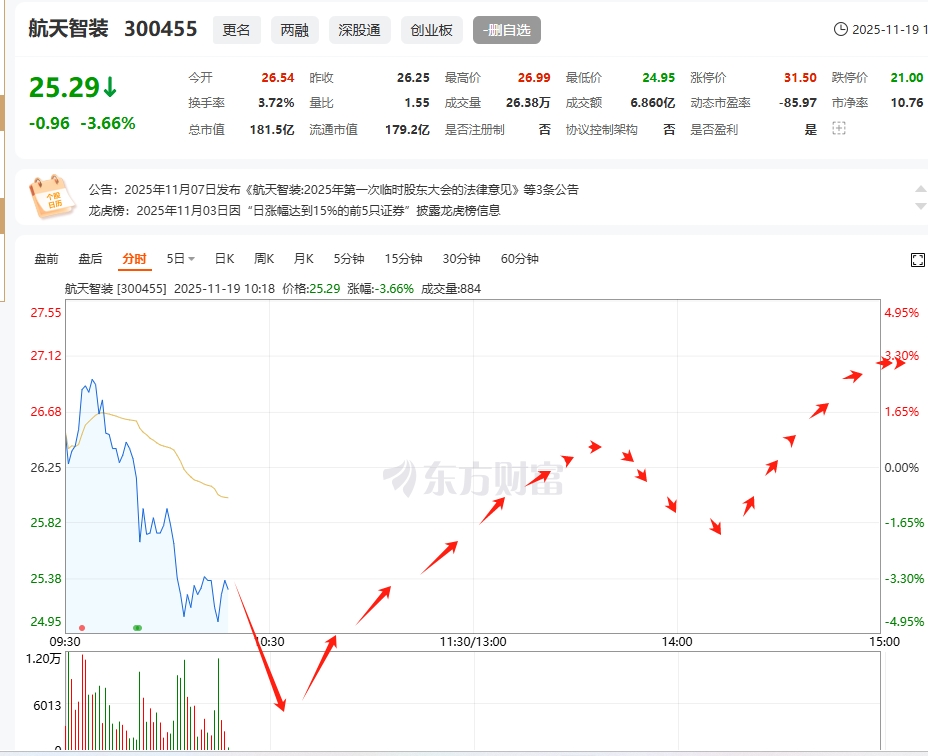Click the 总市值 value 181.5亿
This screenshot has width=928, height=756.
pos(272,130)
